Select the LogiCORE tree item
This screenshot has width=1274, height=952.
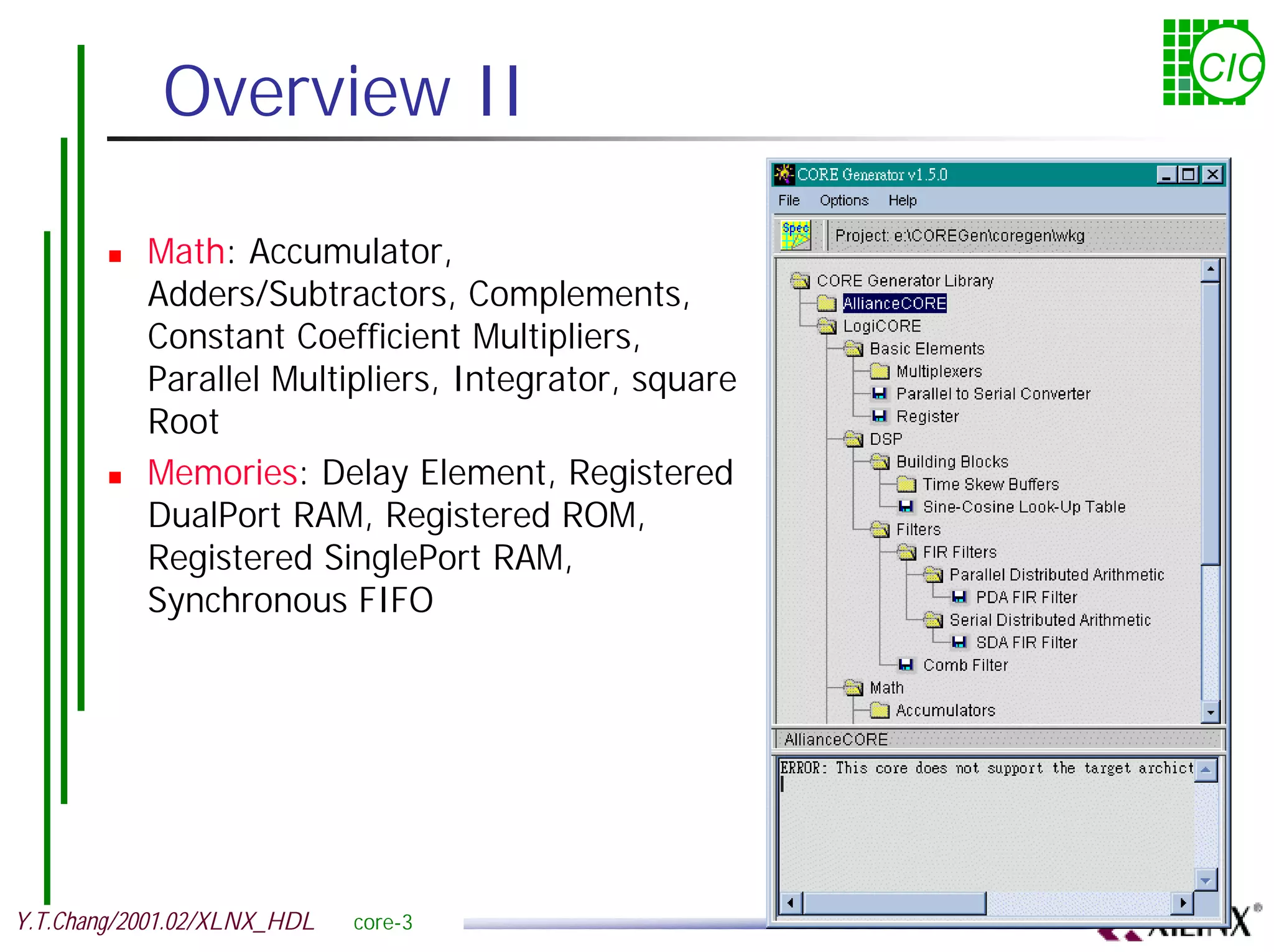click(881, 325)
